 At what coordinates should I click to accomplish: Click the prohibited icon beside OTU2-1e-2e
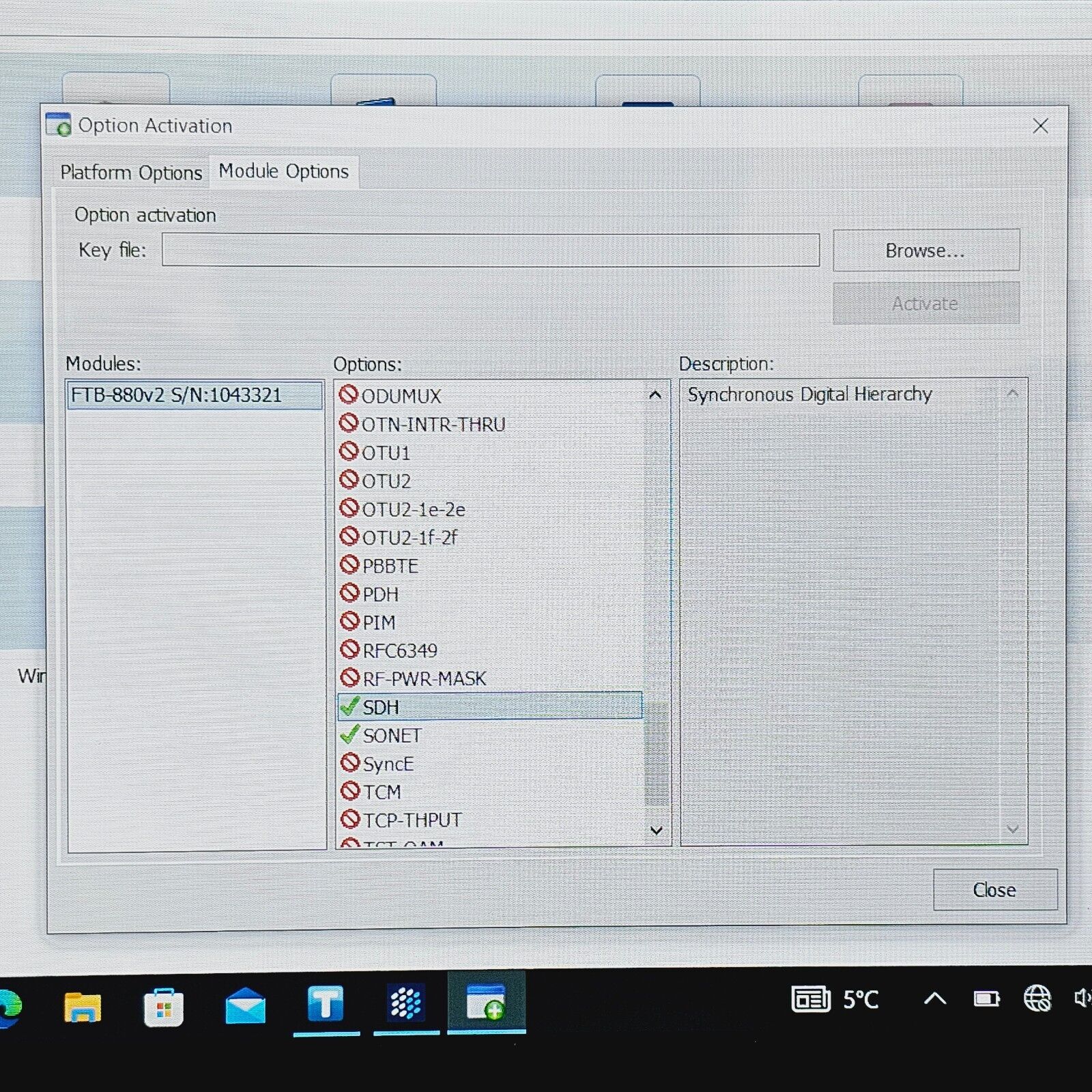click(x=349, y=508)
